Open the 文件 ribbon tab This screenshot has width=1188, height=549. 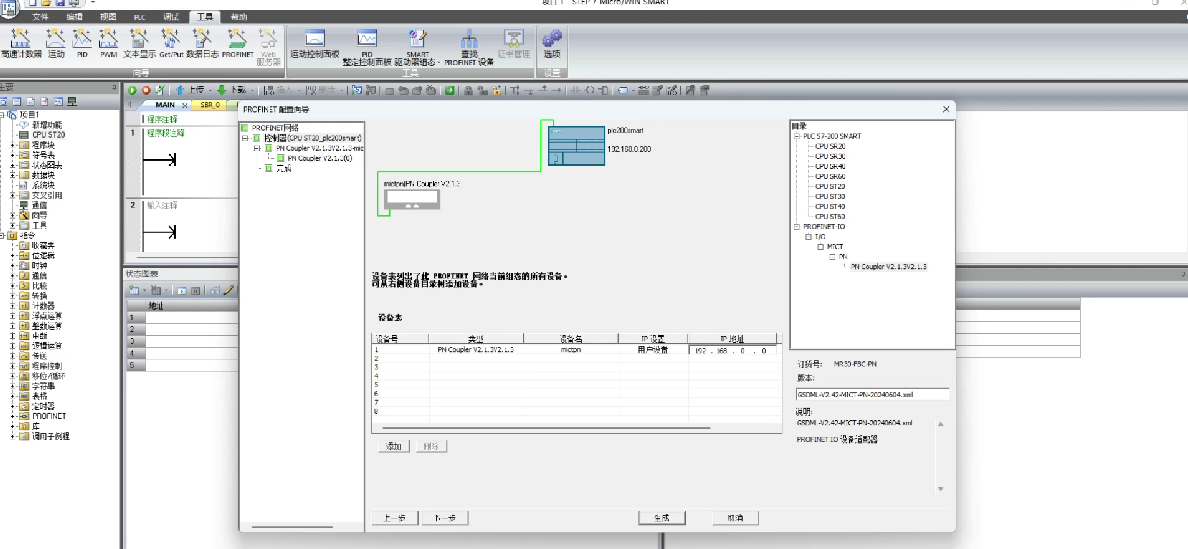[40, 17]
